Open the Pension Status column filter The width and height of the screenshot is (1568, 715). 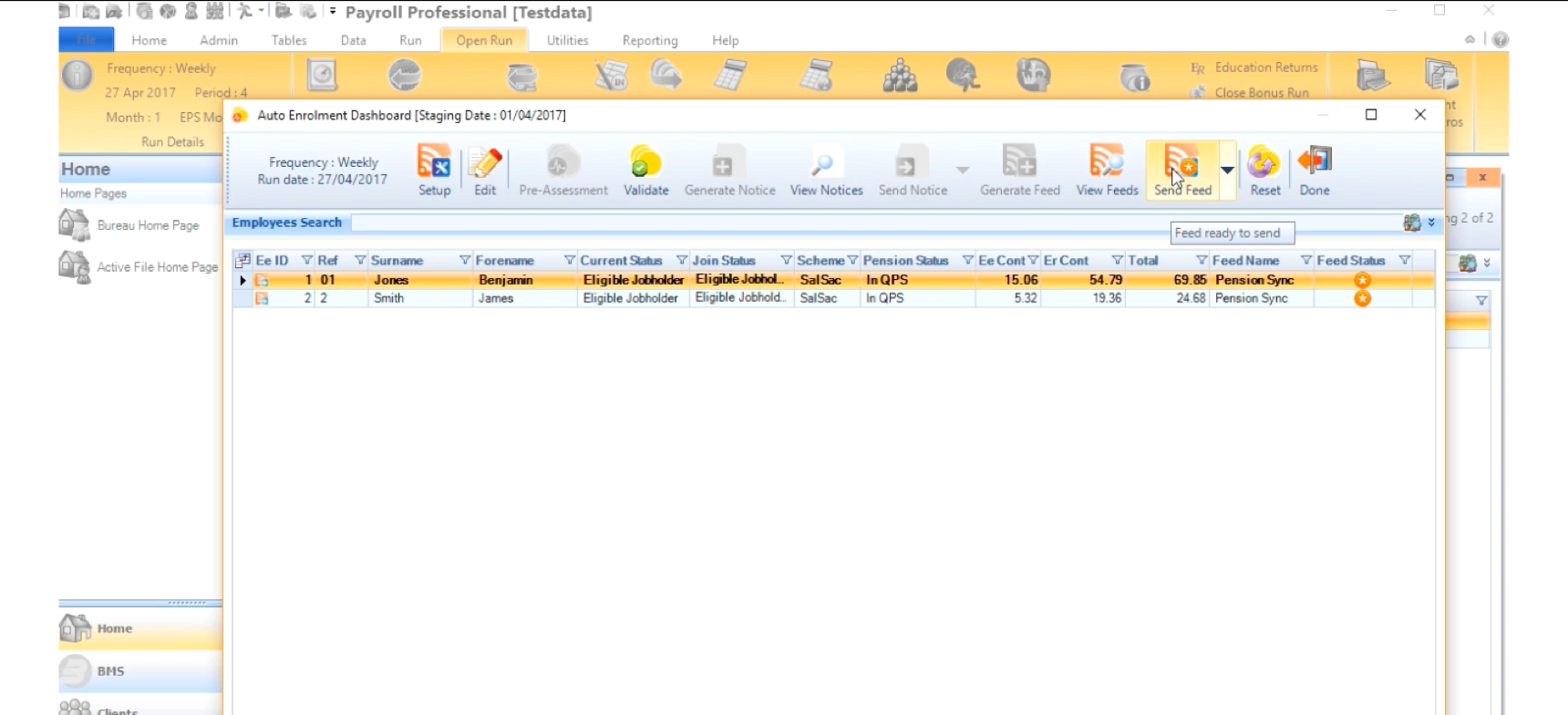(x=967, y=261)
